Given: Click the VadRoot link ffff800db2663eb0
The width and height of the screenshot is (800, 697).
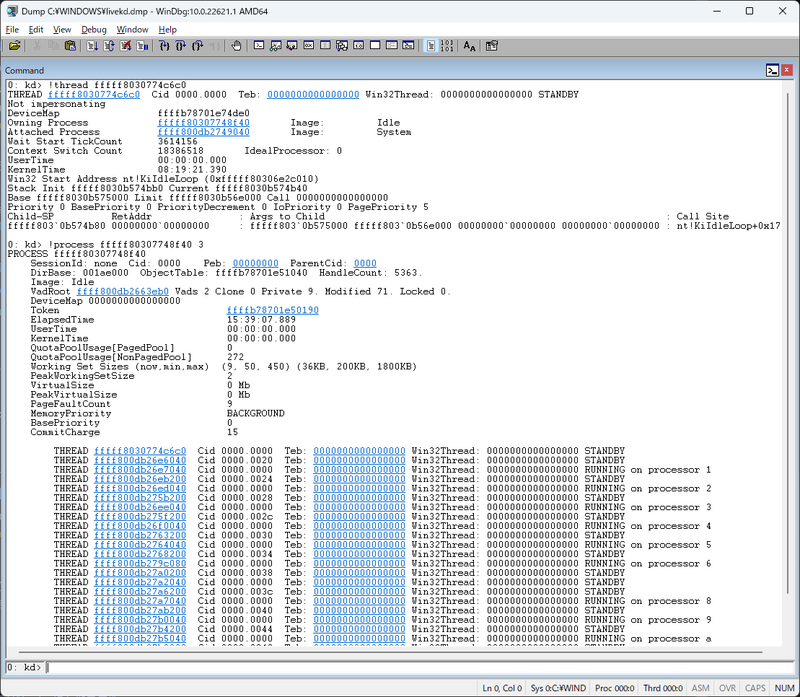Looking at the screenshot, I should tap(123, 291).
